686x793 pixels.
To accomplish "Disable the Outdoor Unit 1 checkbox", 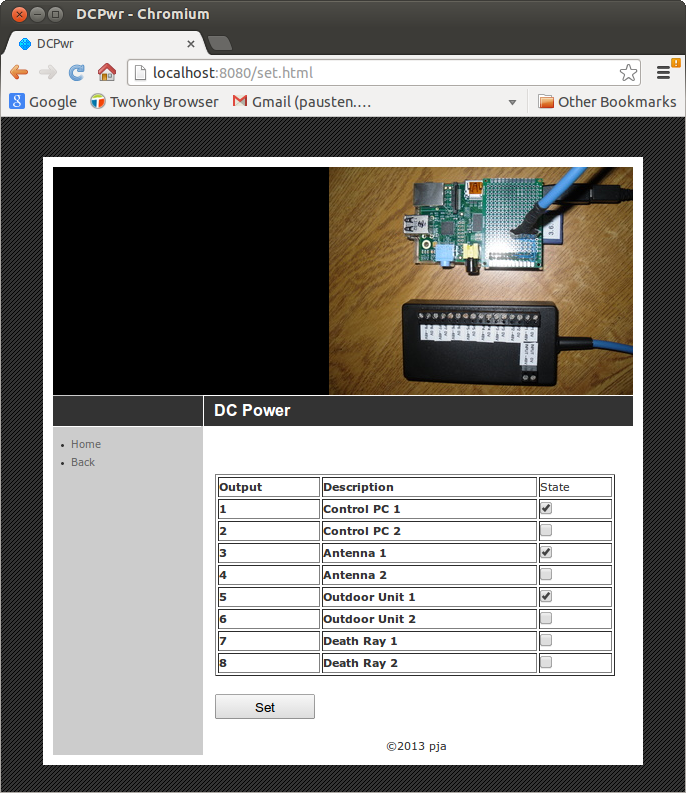I will coord(546,597).
